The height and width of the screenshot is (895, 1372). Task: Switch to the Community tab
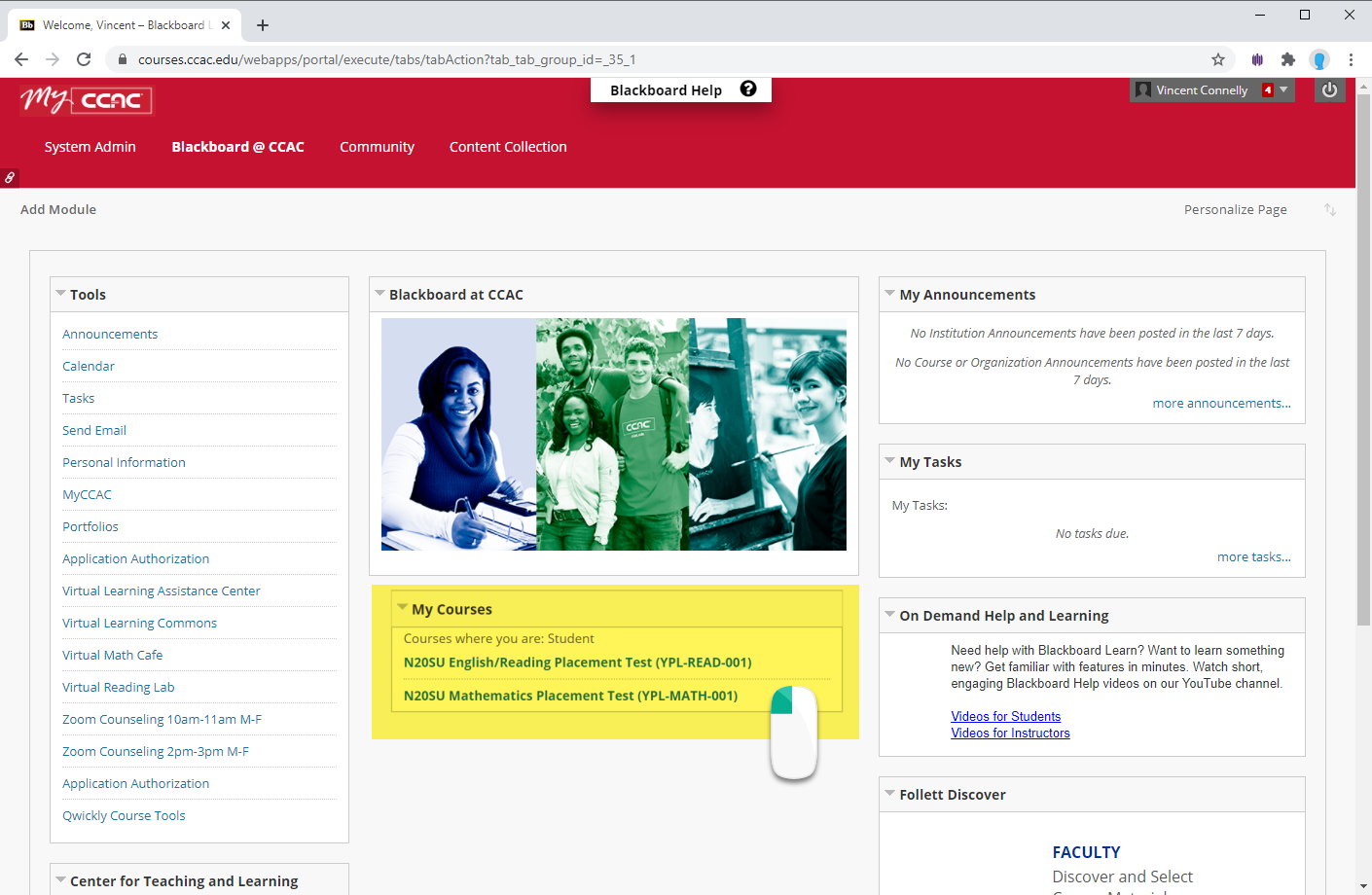[x=377, y=147]
